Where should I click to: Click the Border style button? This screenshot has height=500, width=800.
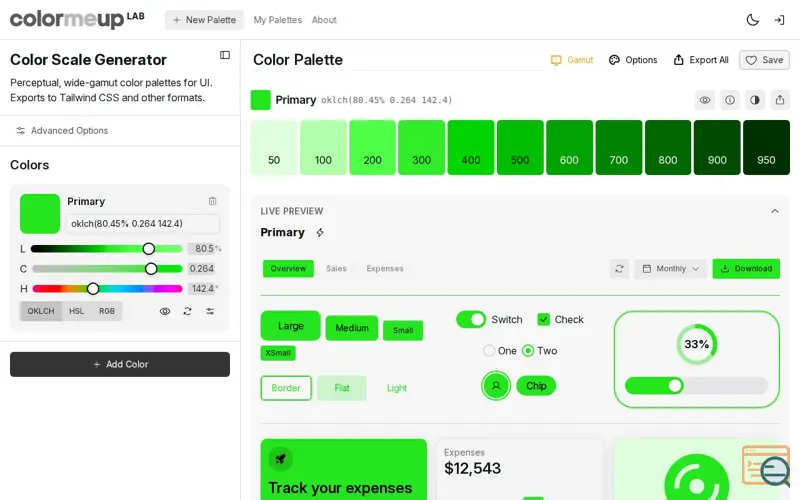pos(286,388)
